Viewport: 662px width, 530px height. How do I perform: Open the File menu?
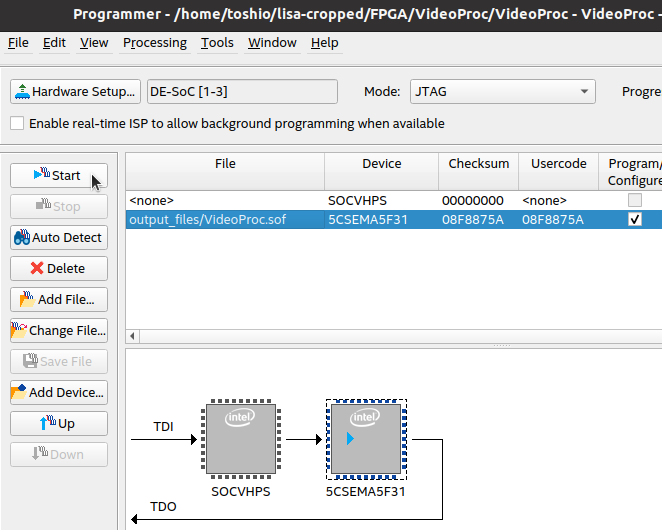(x=18, y=43)
